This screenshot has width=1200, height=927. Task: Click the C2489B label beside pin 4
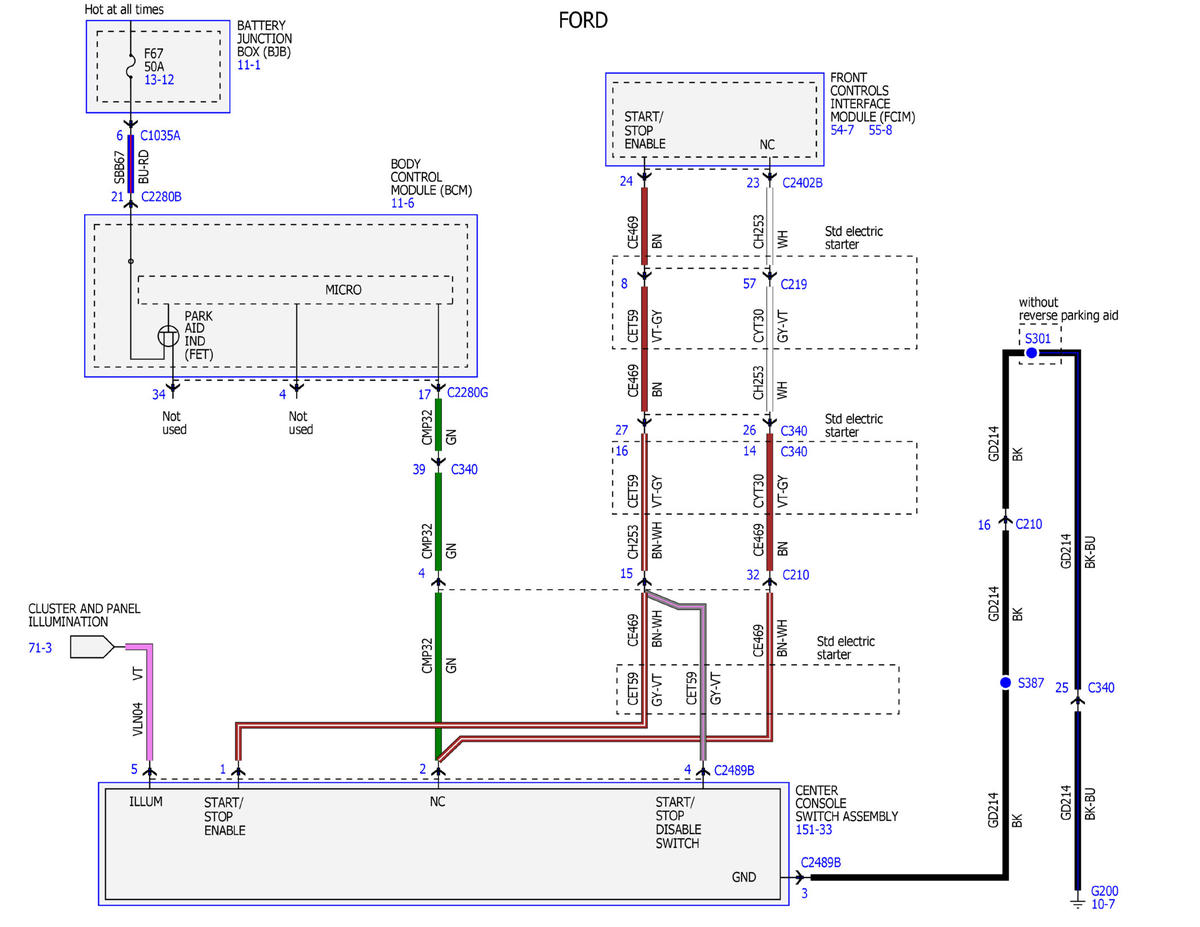[734, 769]
